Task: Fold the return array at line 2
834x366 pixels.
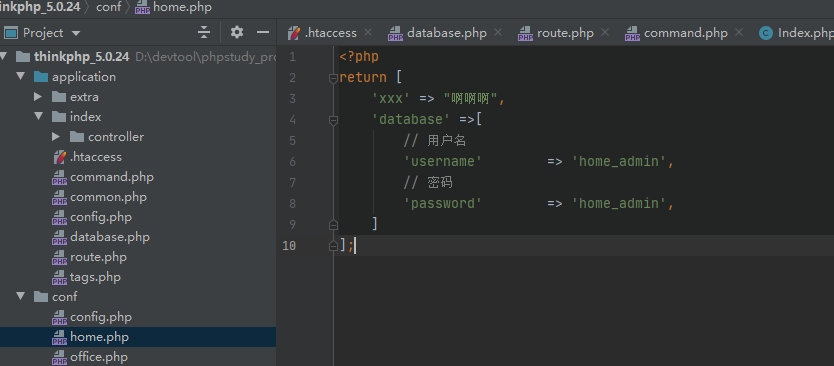Action: tap(333, 78)
